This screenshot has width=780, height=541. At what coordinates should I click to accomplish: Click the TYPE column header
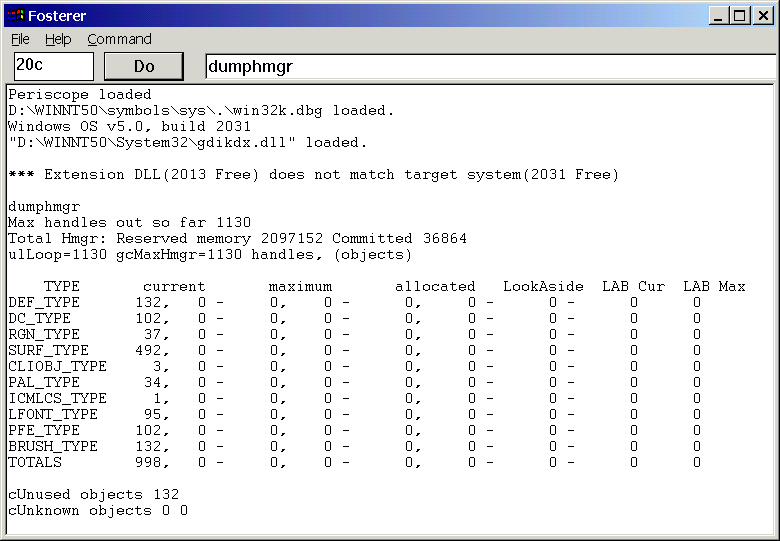(62, 286)
